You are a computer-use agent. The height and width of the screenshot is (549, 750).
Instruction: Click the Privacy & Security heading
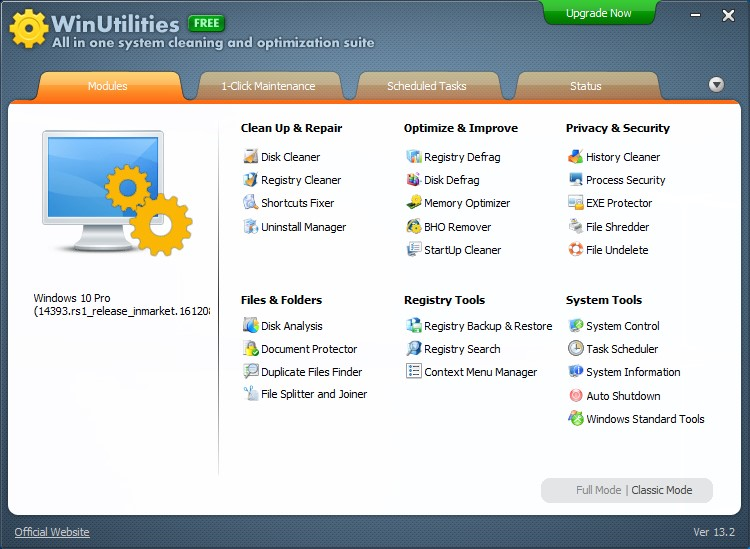pyautogui.click(x=618, y=128)
